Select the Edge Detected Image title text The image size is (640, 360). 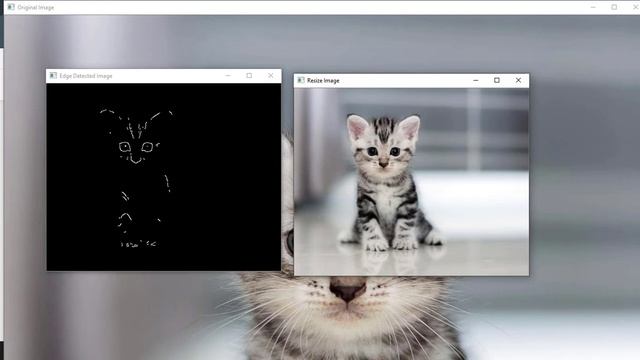(x=86, y=76)
